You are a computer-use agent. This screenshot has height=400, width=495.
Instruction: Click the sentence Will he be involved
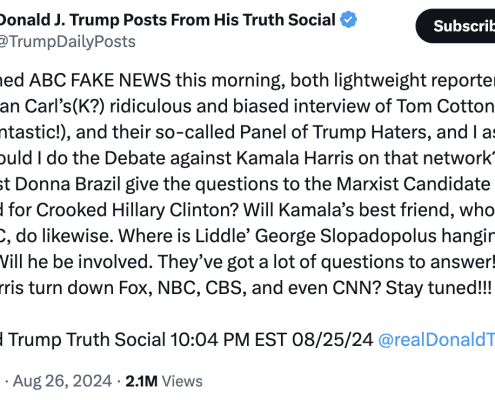pyautogui.click(x=74, y=262)
